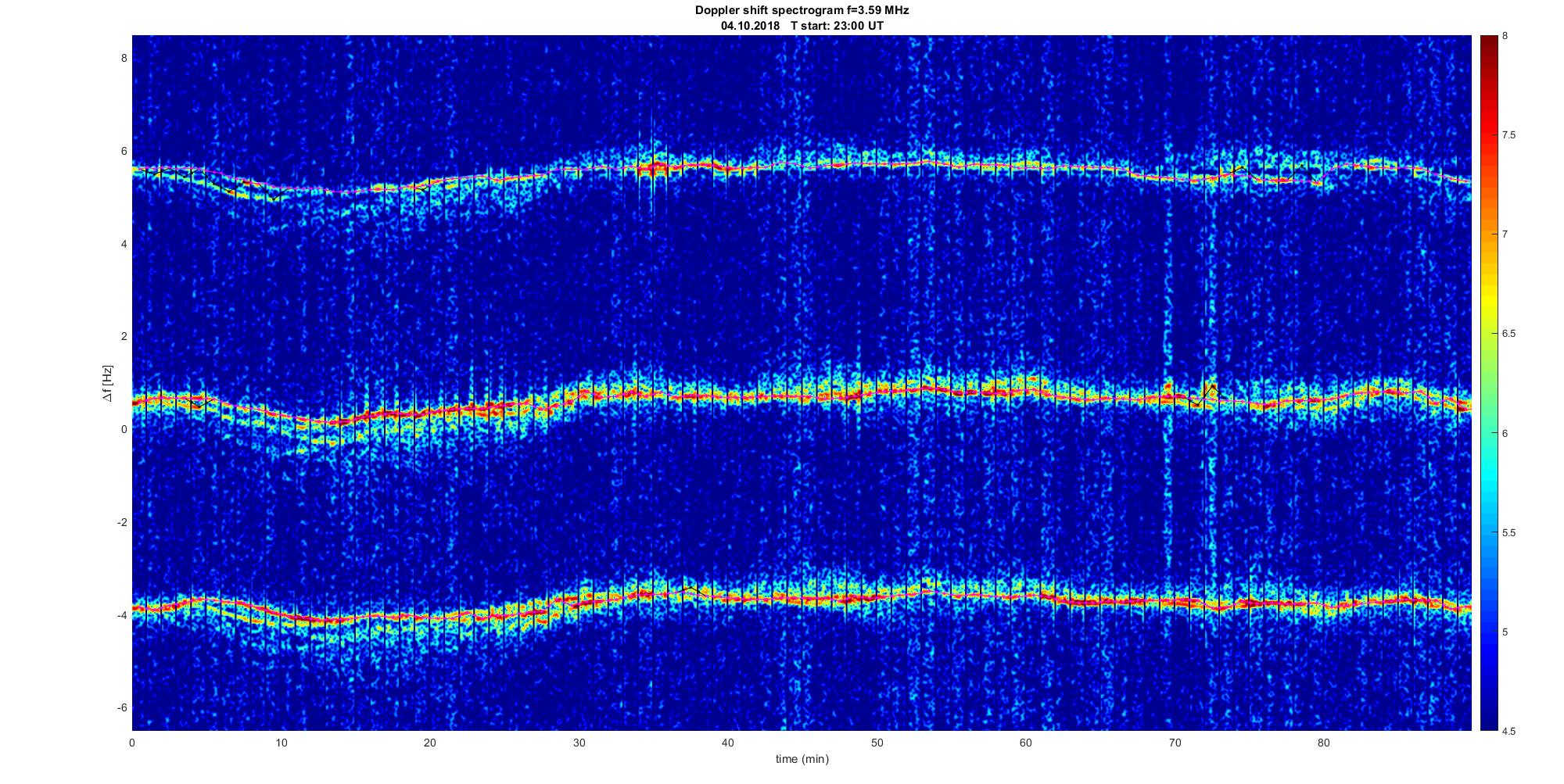Viewport: 1564px width, 784px height.
Task: Click the date line '04.10.2018 T start: 23:00 UT'
Action: tap(802, 26)
